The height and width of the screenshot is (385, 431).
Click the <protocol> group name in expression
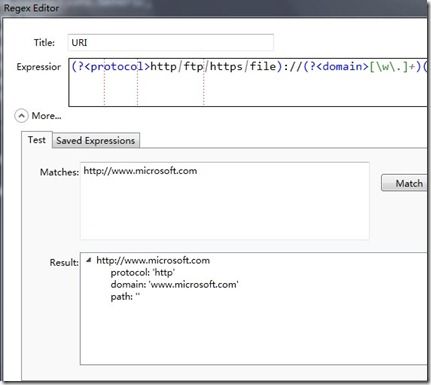117,66
